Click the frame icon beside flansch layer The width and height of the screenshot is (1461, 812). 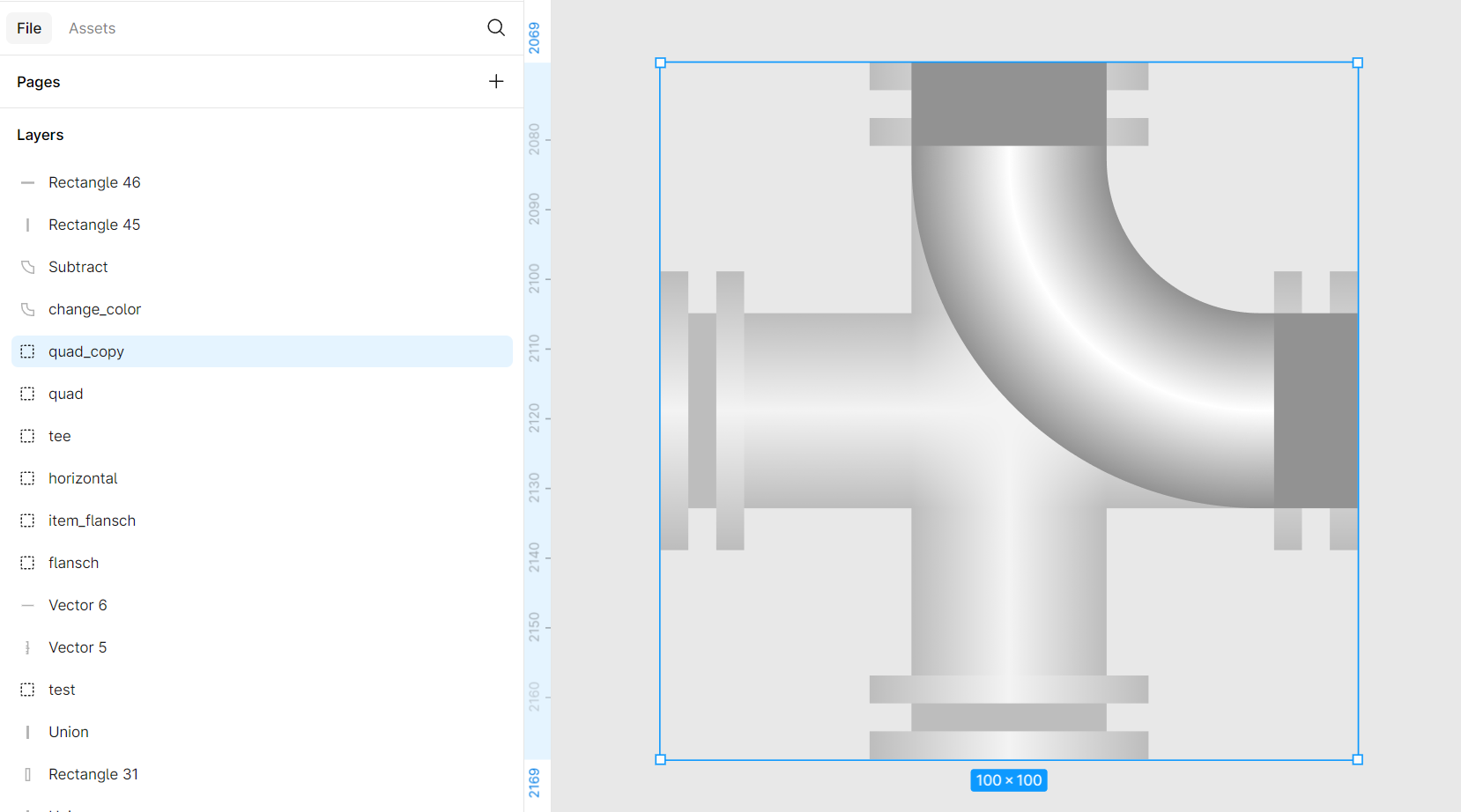coord(28,563)
